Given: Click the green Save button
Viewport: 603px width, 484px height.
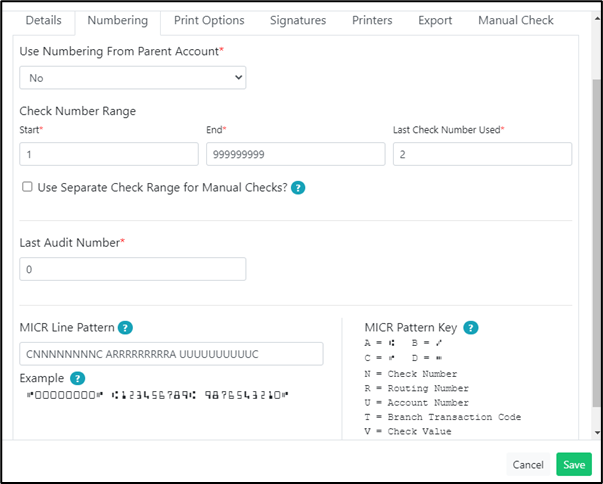Looking at the screenshot, I should (574, 465).
